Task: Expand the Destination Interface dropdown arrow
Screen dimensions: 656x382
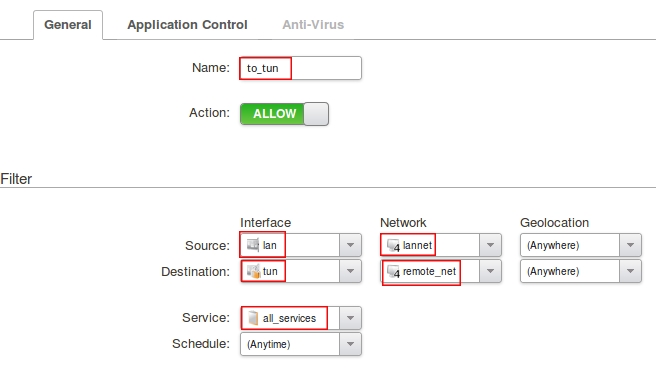Action: click(350, 271)
